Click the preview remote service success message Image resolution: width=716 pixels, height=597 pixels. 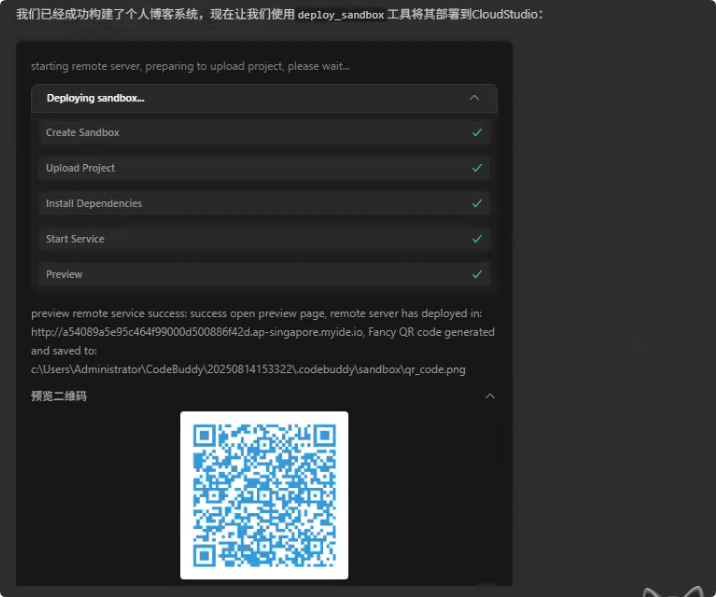coord(257,313)
